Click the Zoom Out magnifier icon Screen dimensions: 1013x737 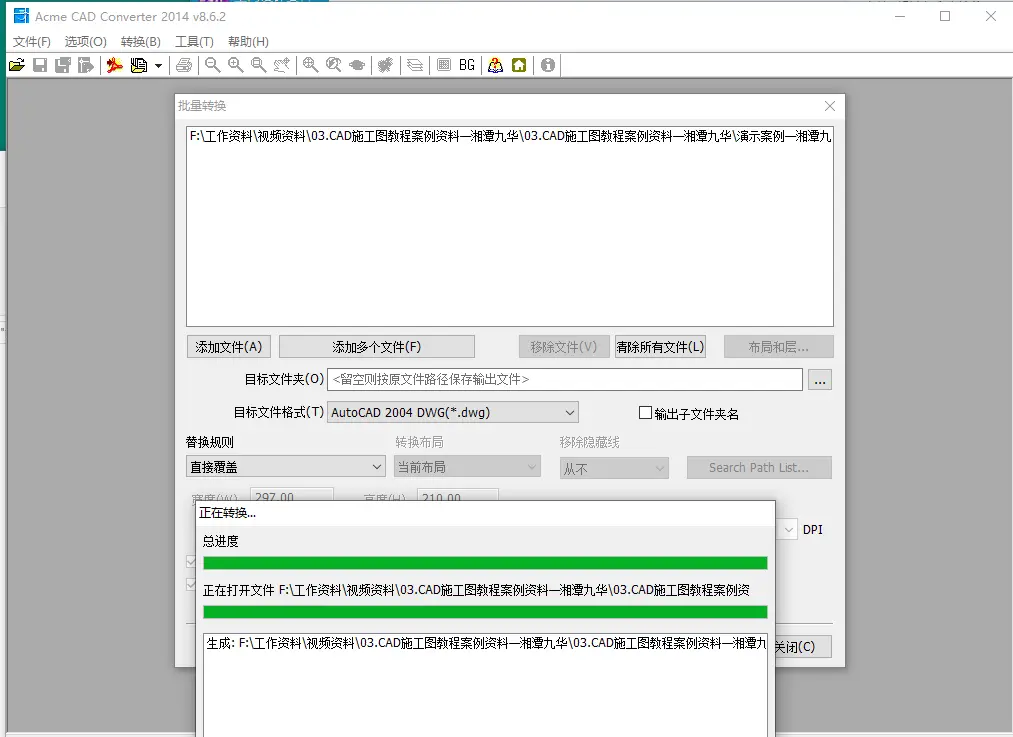(213, 65)
